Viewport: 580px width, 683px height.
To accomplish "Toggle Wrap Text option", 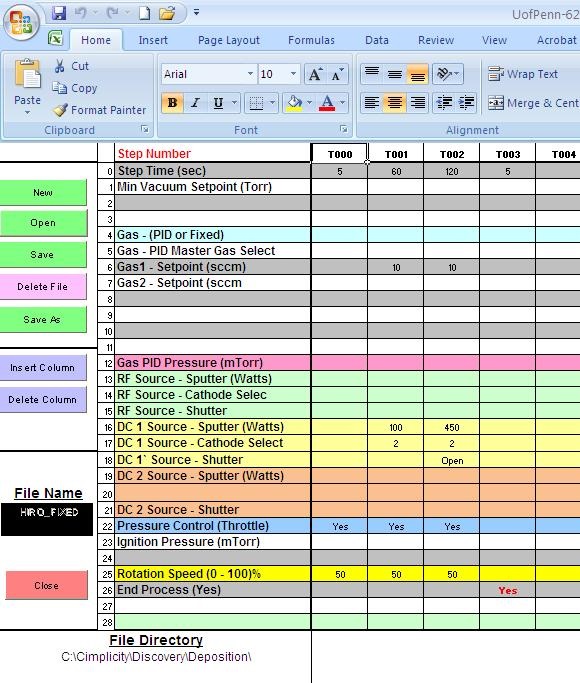I will coord(523,74).
